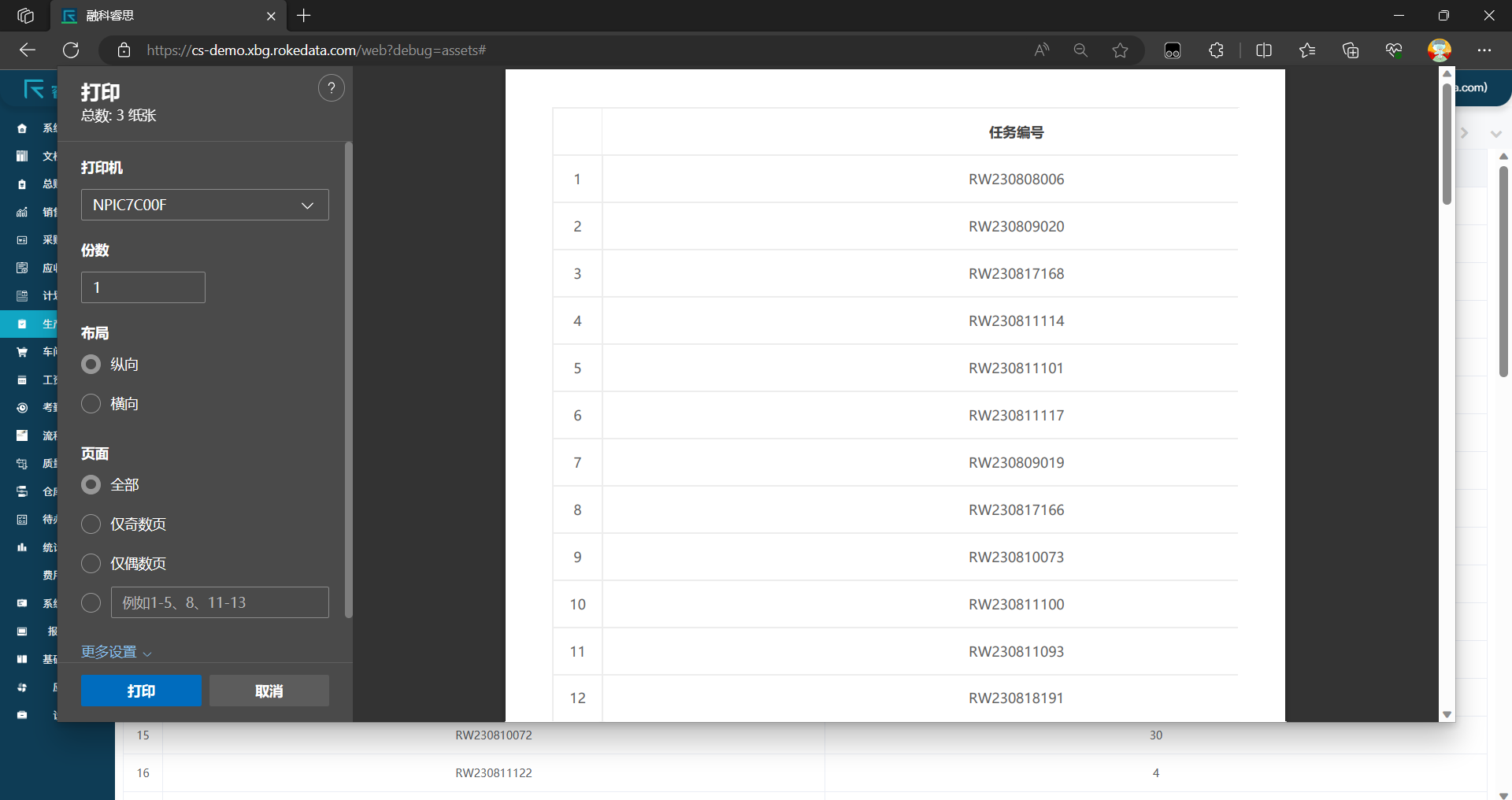
Task: Open the Collections icon in browser toolbar
Action: (1350, 50)
